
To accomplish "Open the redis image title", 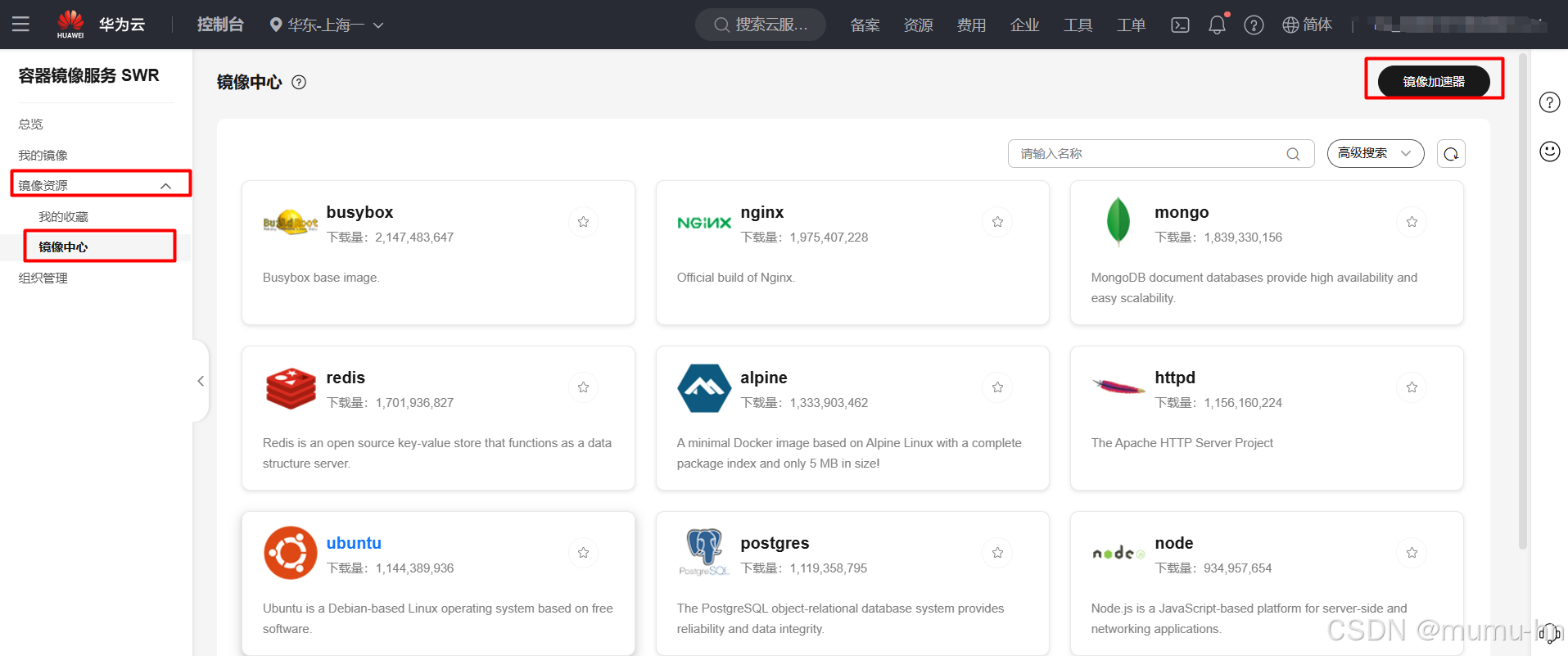I will click(x=346, y=378).
